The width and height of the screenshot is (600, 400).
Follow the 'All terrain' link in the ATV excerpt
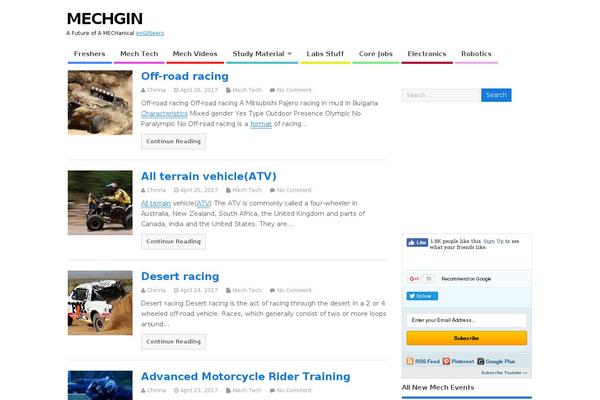click(x=156, y=203)
